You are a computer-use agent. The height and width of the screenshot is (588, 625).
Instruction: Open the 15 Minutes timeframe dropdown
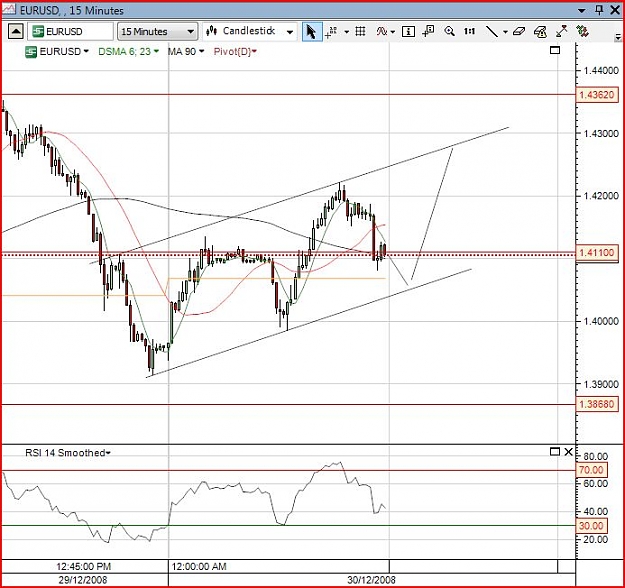(157, 31)
